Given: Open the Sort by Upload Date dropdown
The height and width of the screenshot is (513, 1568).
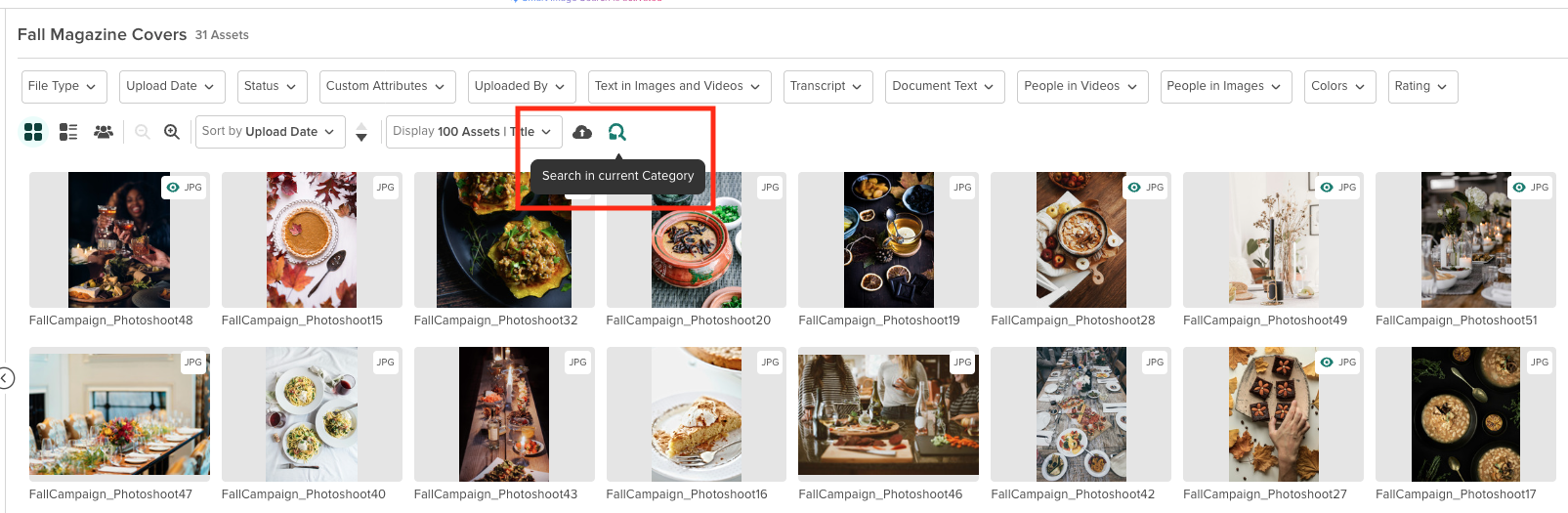Looking at the screenshot, I should (x=270, y=132).
